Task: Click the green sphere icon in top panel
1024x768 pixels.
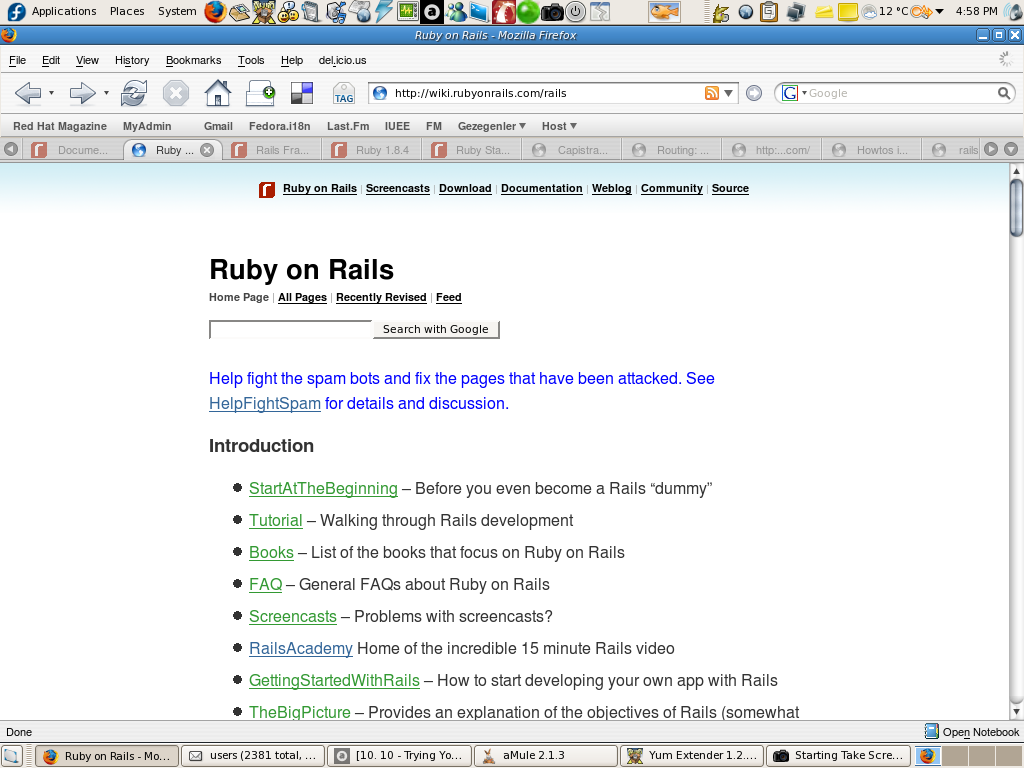Action: (x=528, y=11)
